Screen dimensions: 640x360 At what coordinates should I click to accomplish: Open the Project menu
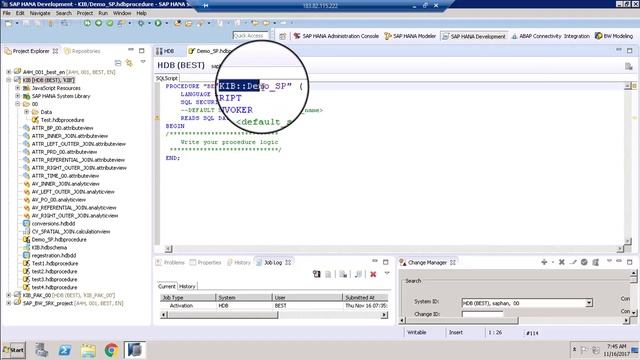[84, 13]
